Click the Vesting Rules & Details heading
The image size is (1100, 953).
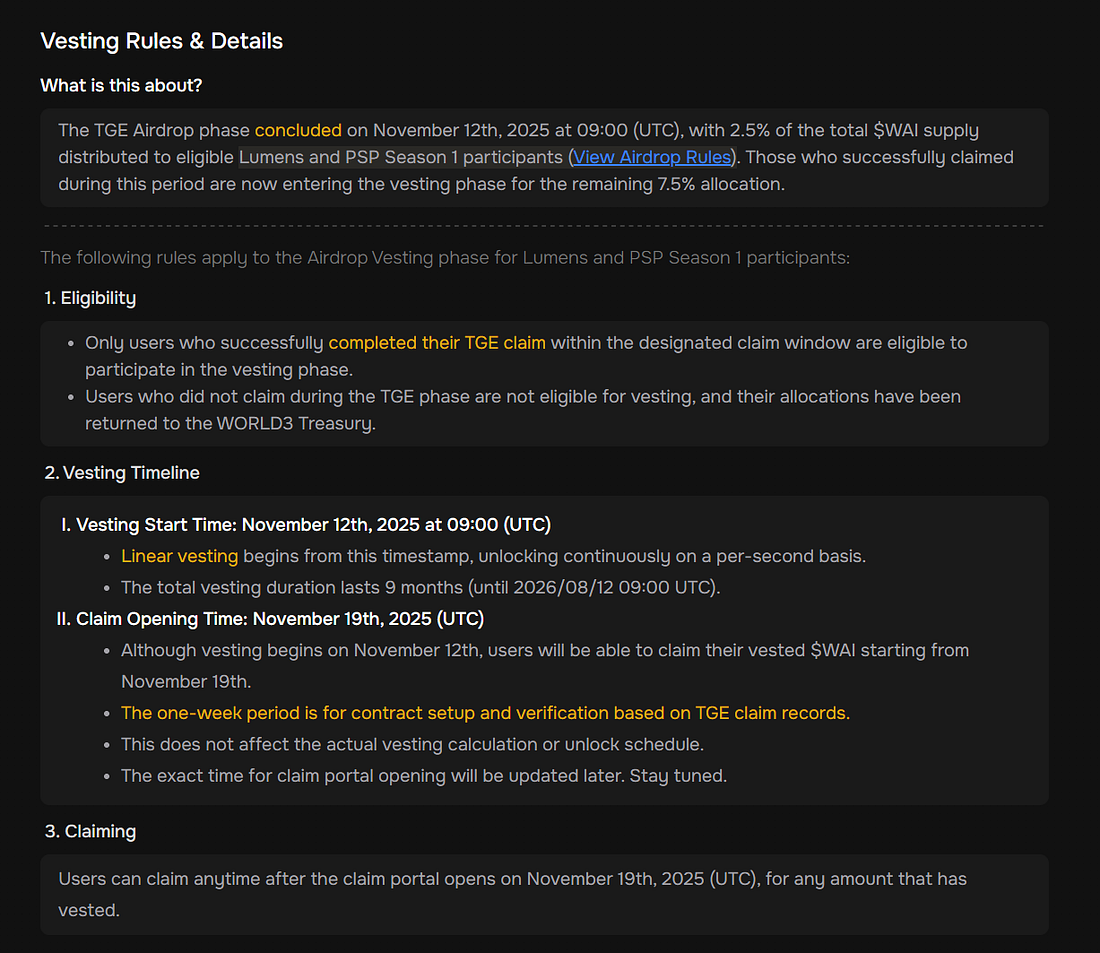point(161,41)
